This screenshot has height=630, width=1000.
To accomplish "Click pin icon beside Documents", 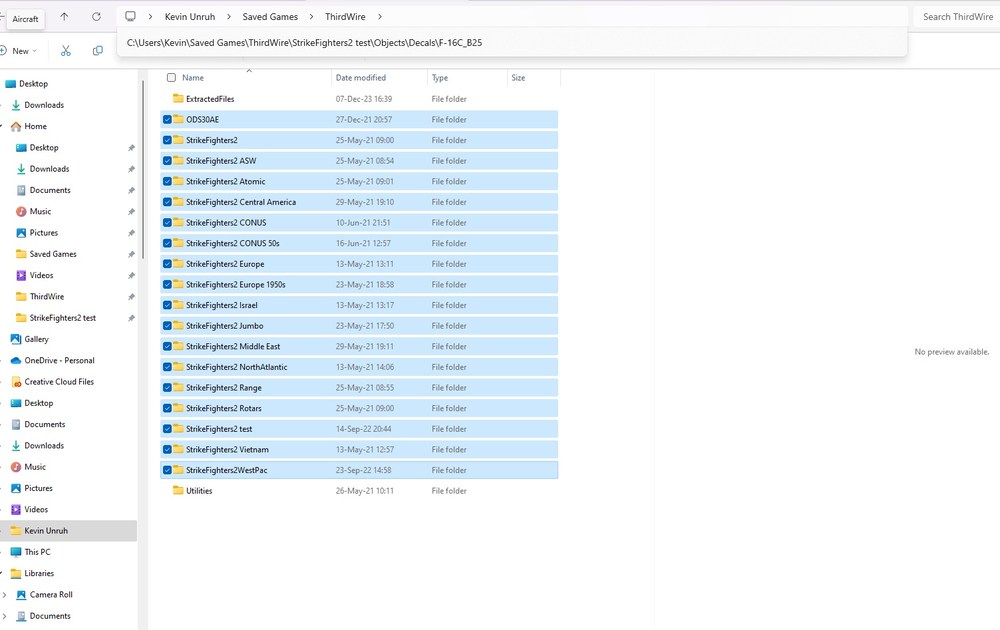I will coord(131,191).
